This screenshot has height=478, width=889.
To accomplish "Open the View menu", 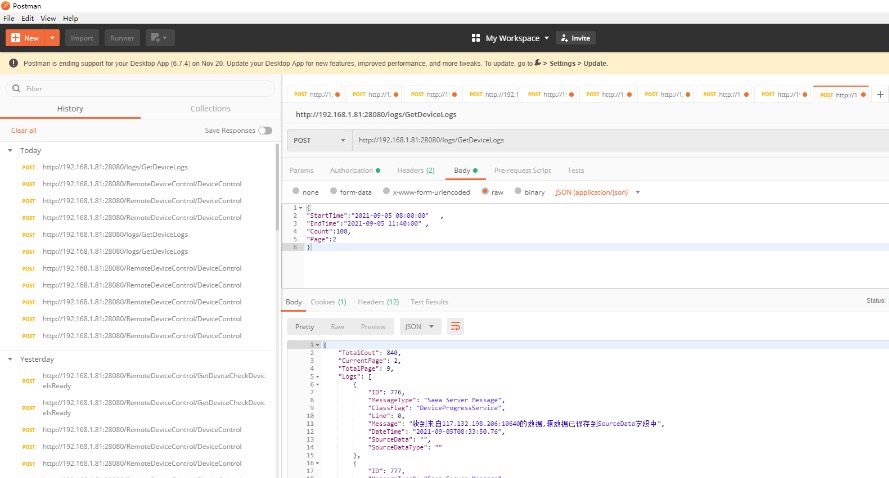I will pos(46,18).
